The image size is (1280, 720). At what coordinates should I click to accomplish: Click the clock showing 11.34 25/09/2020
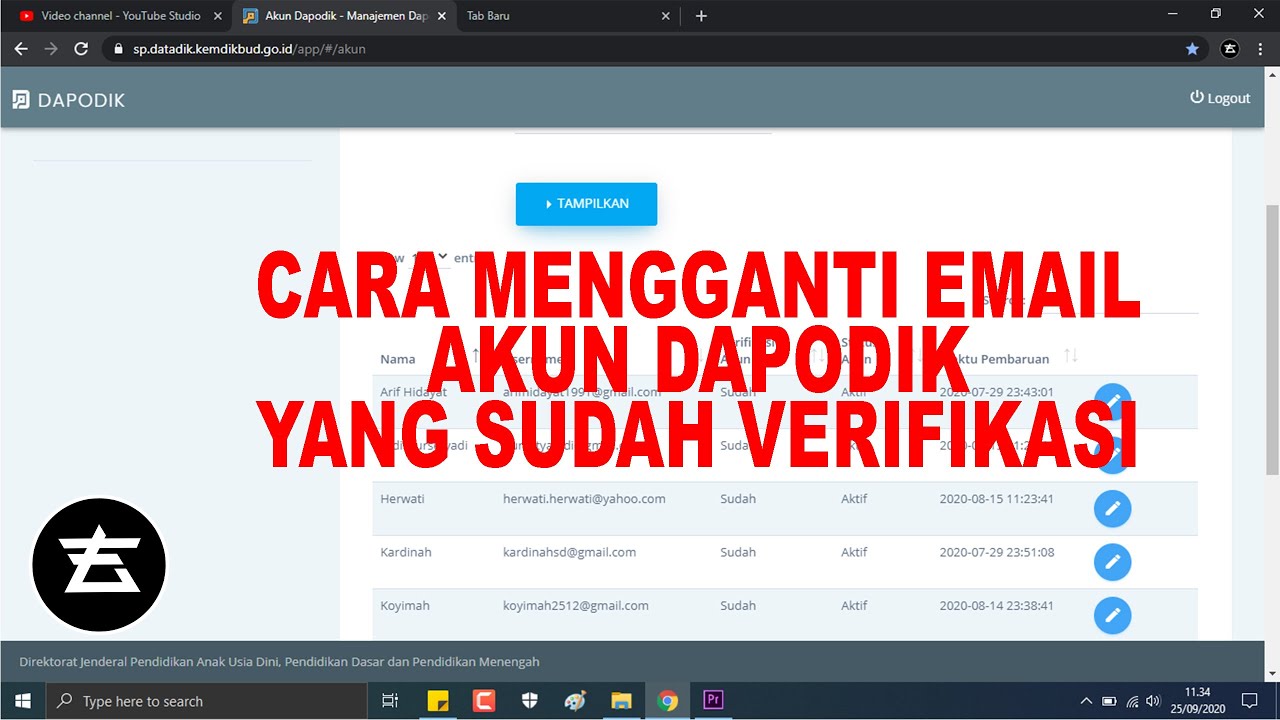click(x=1198, y=701)
